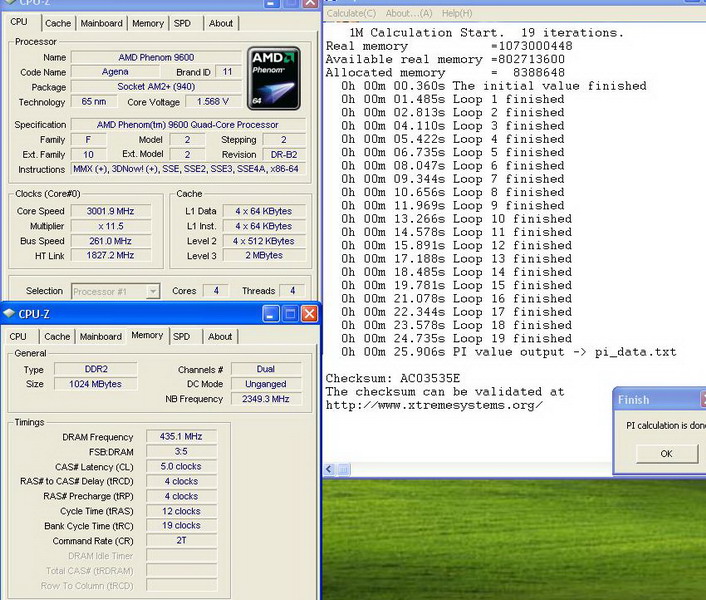Click the Core Voltage value 1.568 V
Screen dimensions: 706x600
[x=213, y=102]
